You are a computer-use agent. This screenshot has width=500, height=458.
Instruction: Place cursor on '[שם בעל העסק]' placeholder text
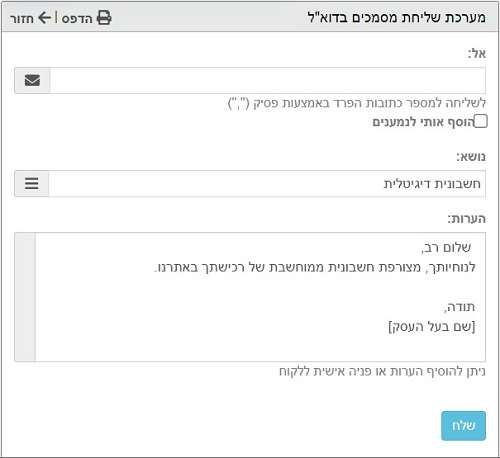point(432,326)
